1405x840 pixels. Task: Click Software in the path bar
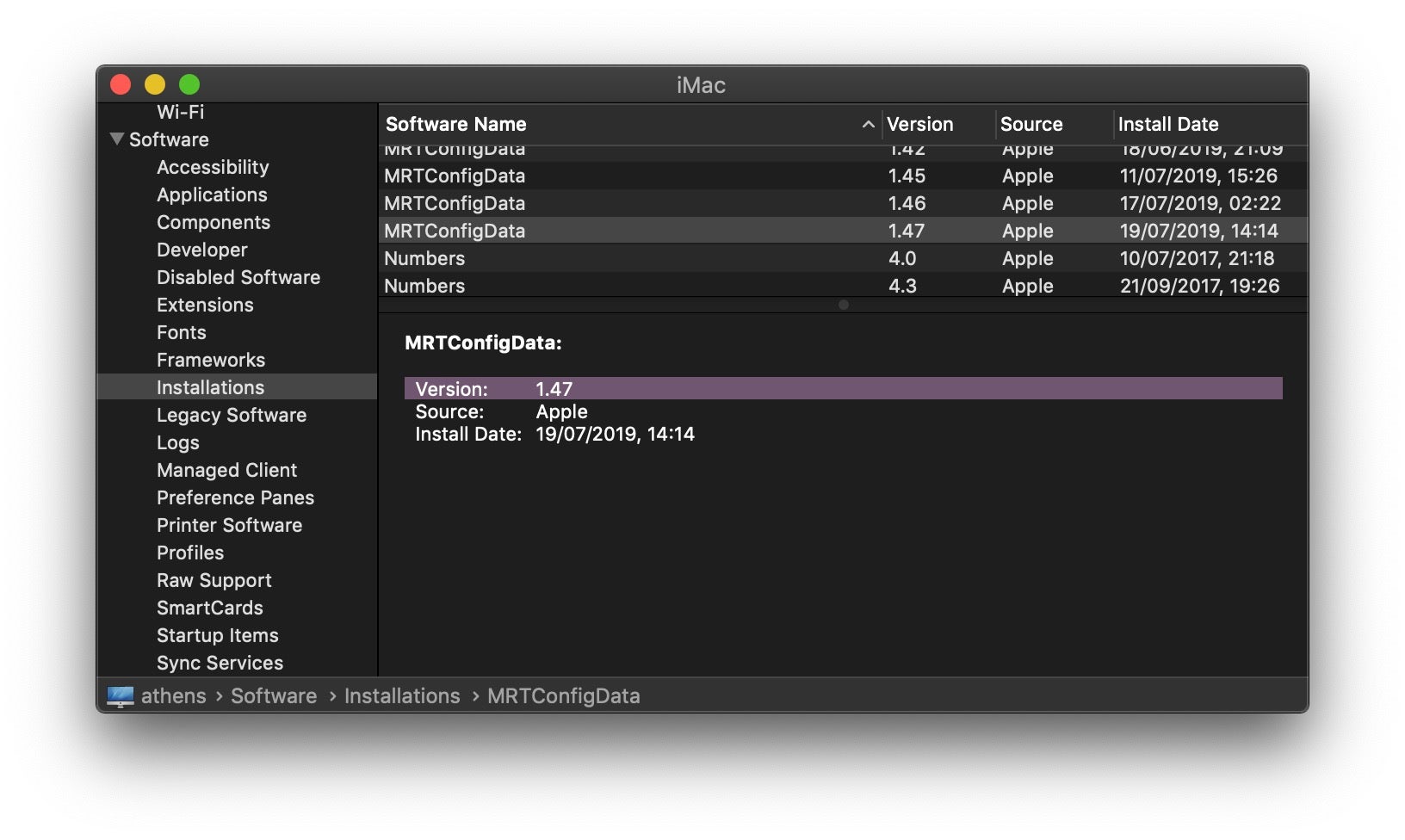point(274,695)
